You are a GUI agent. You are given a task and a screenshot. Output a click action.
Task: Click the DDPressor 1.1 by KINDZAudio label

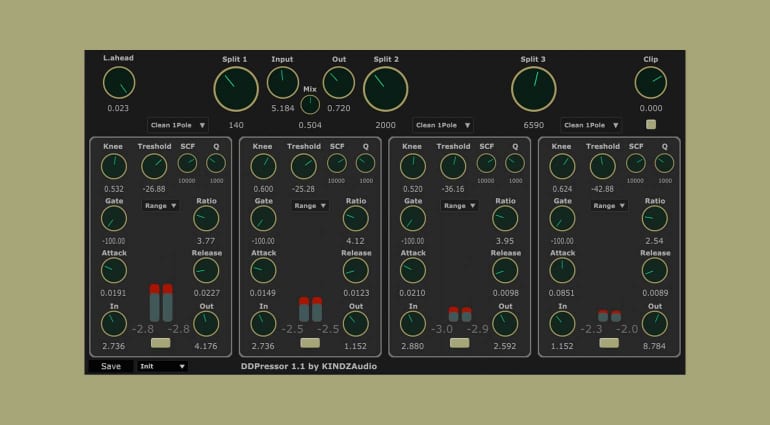coord(309,366)
